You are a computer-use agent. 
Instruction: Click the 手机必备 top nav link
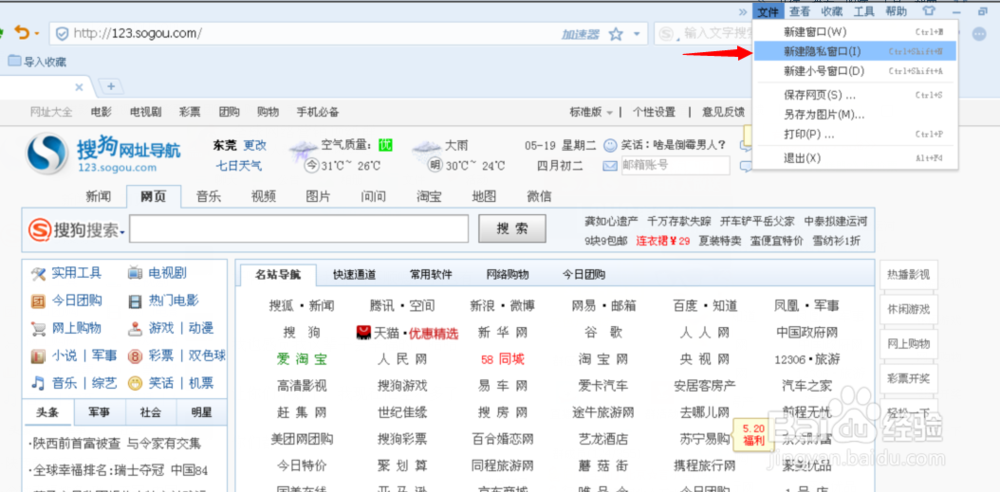coord(318,112)
